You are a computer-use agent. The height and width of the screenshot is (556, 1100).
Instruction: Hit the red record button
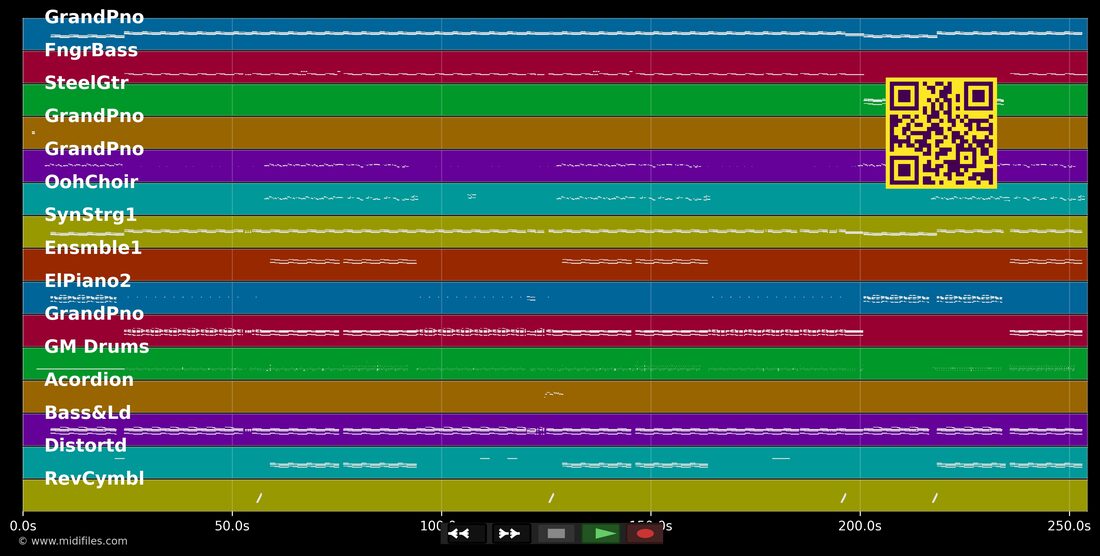(x=645, y=534)
